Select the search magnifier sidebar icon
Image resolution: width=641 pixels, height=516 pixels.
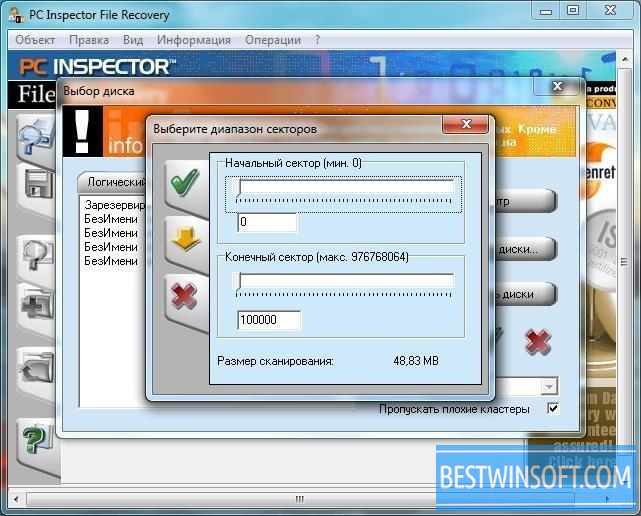[x=38, y=254]
